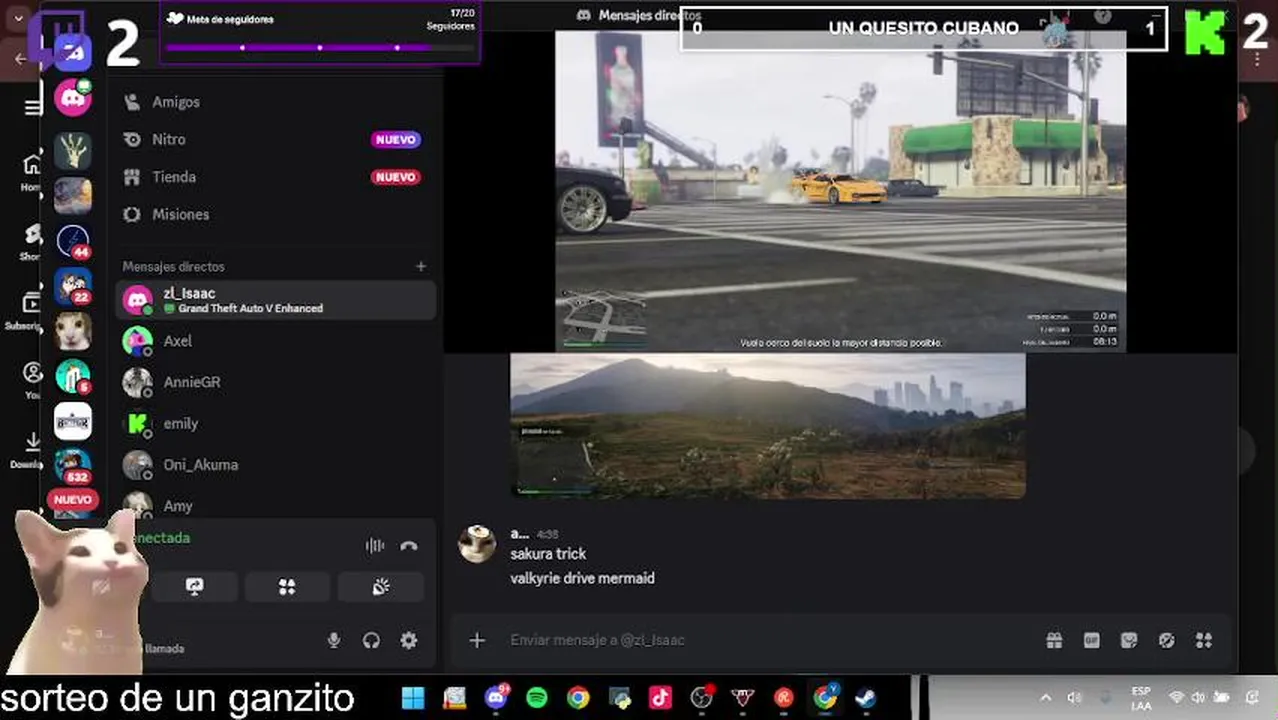Viewport: 1278px width, 720px height.
Task: Open Discord home direct messages icon
Action: click(x=73, y=52)
